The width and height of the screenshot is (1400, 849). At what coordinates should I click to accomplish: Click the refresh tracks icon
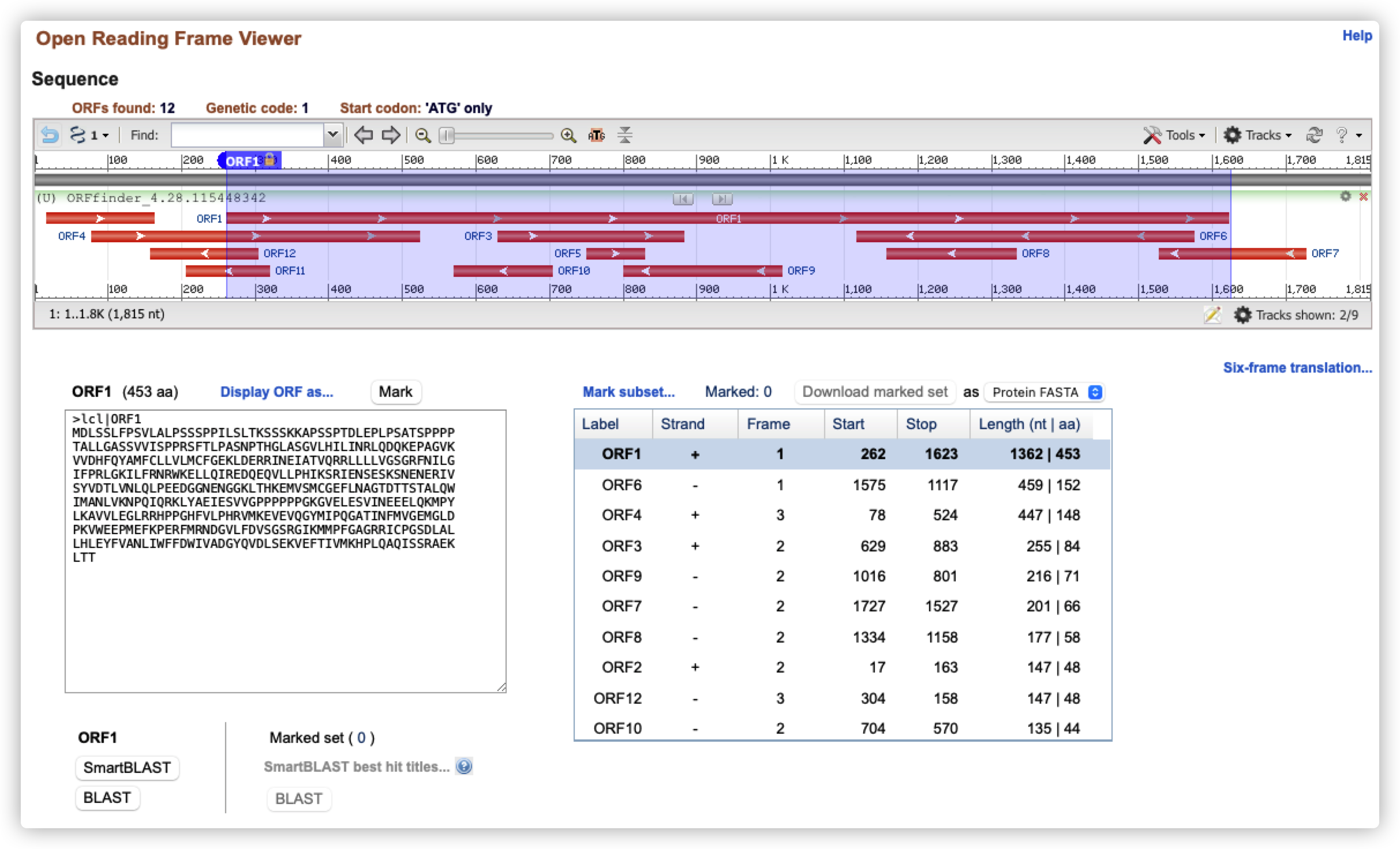point(1314,135)
